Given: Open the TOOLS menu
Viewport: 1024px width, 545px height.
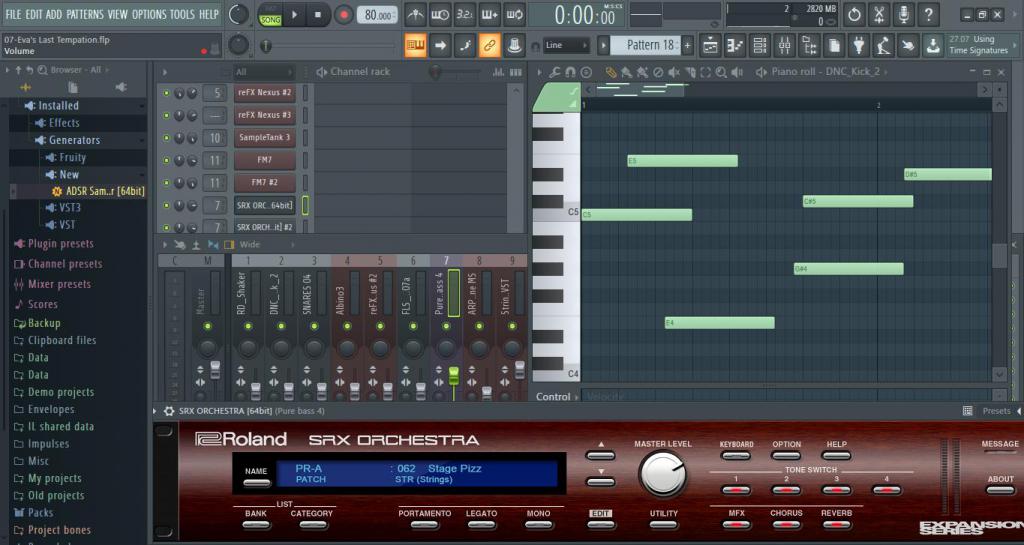Looking at the screenshot, I should (x=182, y=14).
